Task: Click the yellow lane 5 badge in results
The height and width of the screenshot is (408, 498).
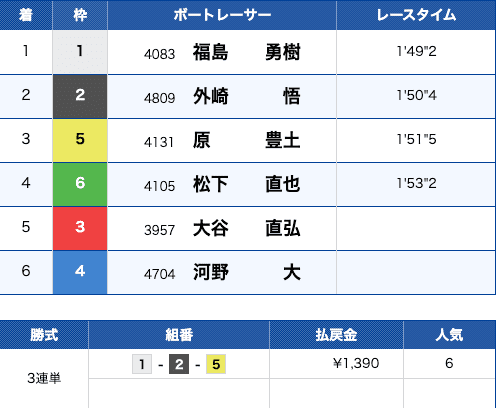Action: pos(80,140)
